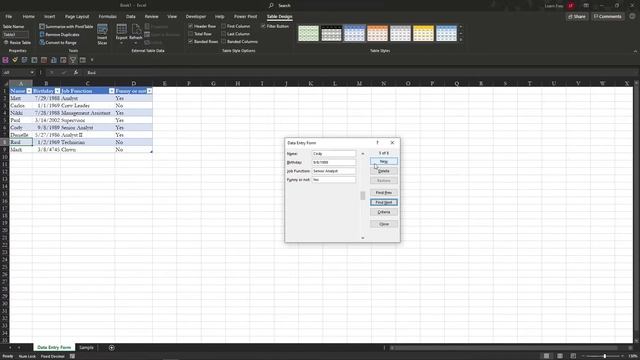Viewport: 640px width, 360px height.
Task: Click the macro record icon in status bar
Action: 72,356
